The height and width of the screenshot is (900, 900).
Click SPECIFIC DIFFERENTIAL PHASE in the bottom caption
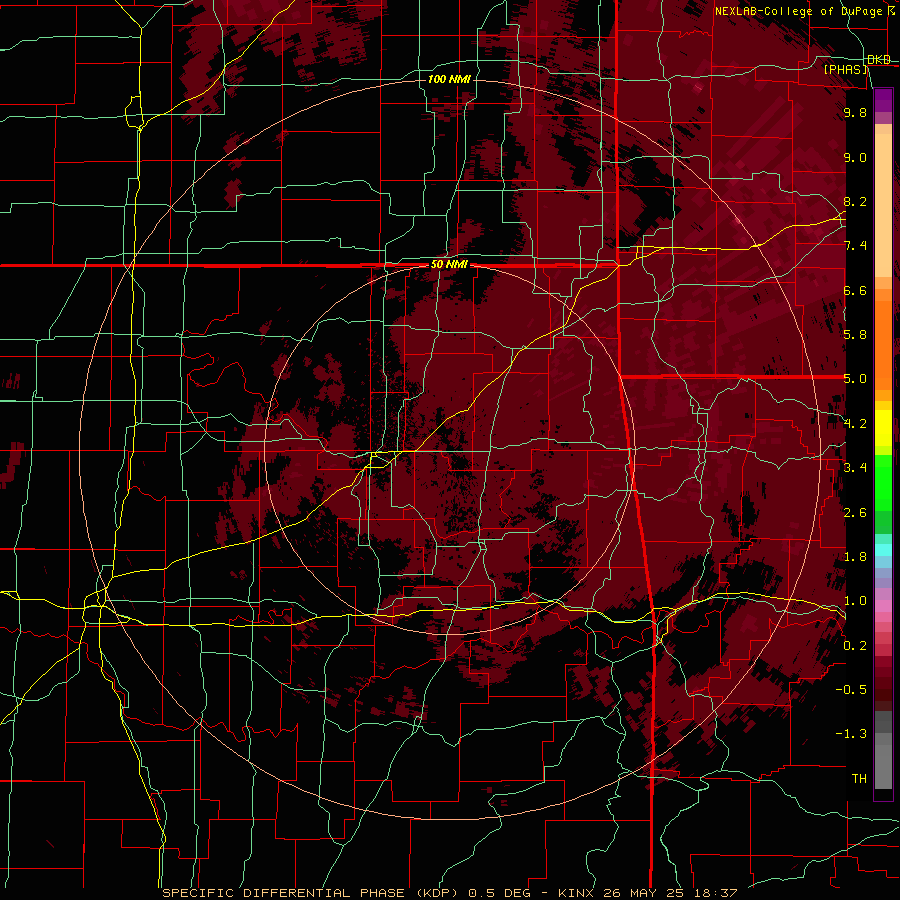pos(285,893)
